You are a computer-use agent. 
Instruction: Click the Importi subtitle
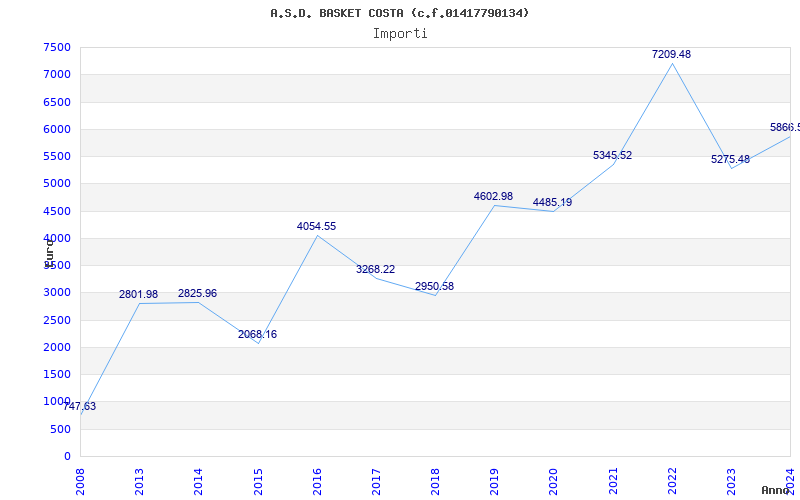[x=400, y=34]
